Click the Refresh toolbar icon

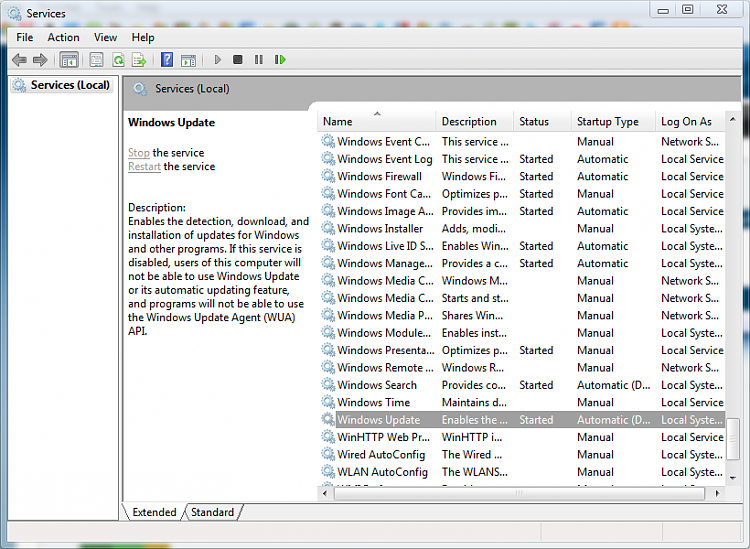(118, 60)
